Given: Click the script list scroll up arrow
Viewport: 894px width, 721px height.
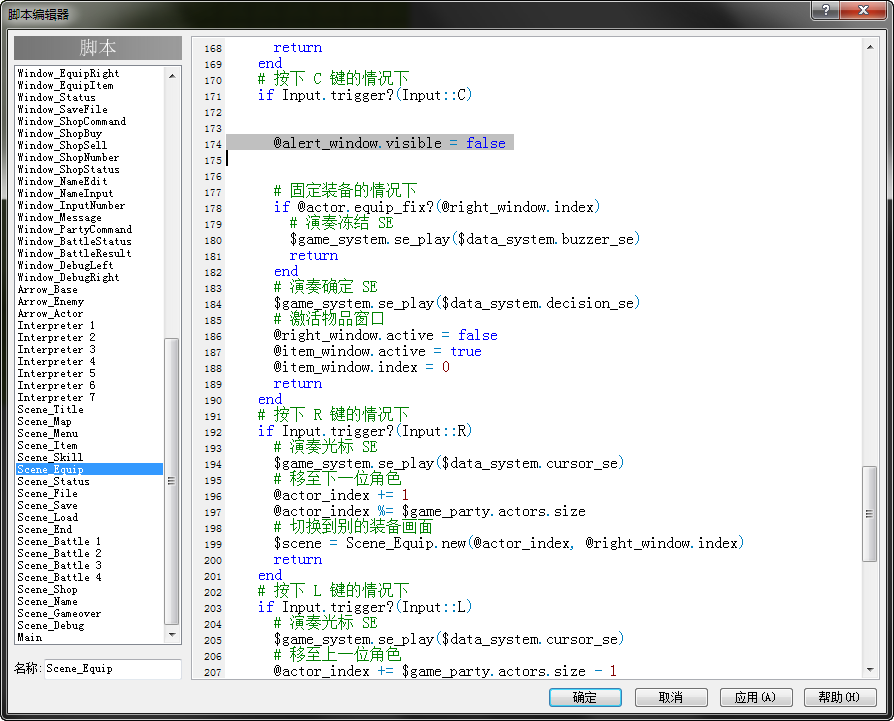Looking at the screenshot, I should (172, 76).
